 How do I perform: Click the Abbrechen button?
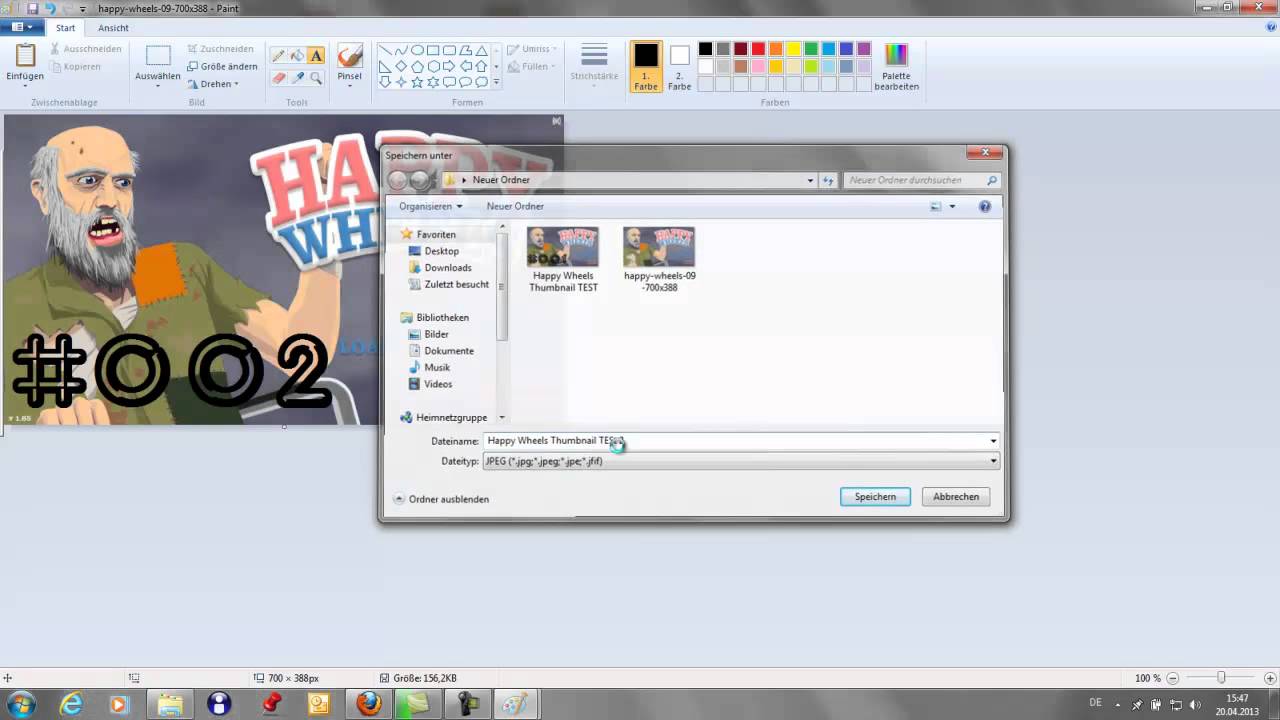tap(956, 497)
